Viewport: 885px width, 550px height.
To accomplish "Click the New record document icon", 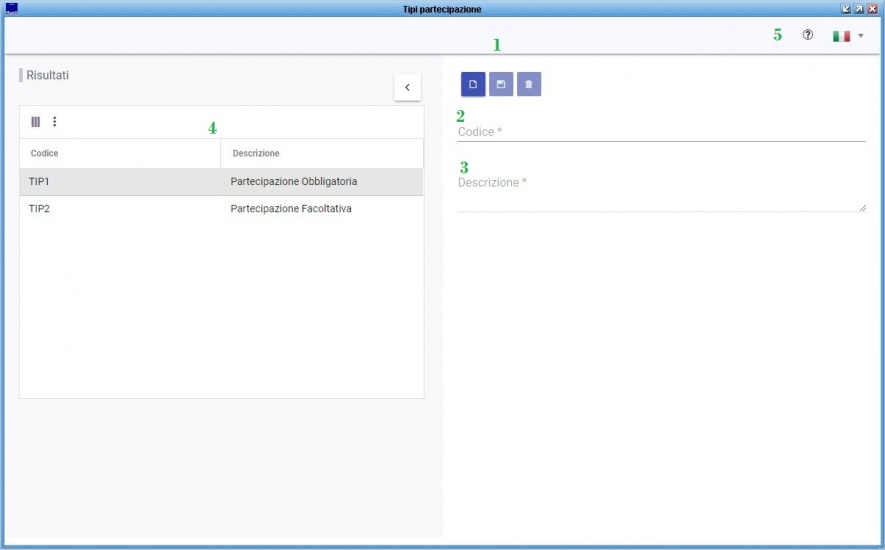I will [473, 84].
